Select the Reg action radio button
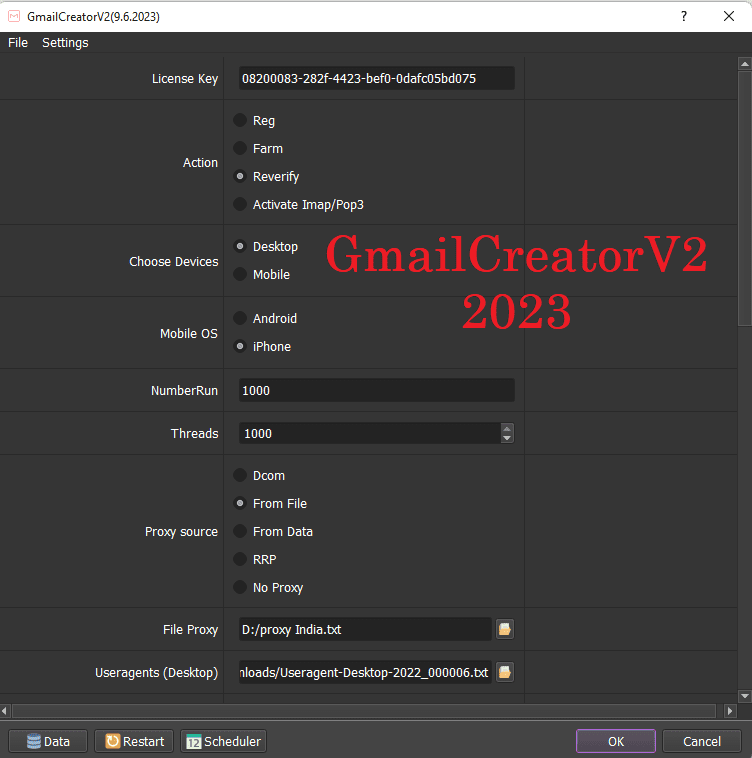The image size is (752, 758). (240, 120)
